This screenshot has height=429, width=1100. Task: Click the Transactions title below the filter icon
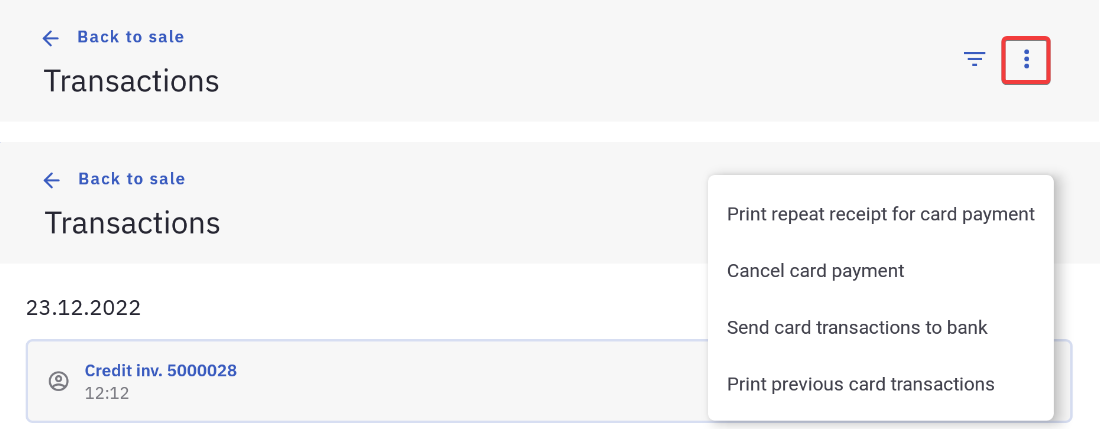(131, 80)
